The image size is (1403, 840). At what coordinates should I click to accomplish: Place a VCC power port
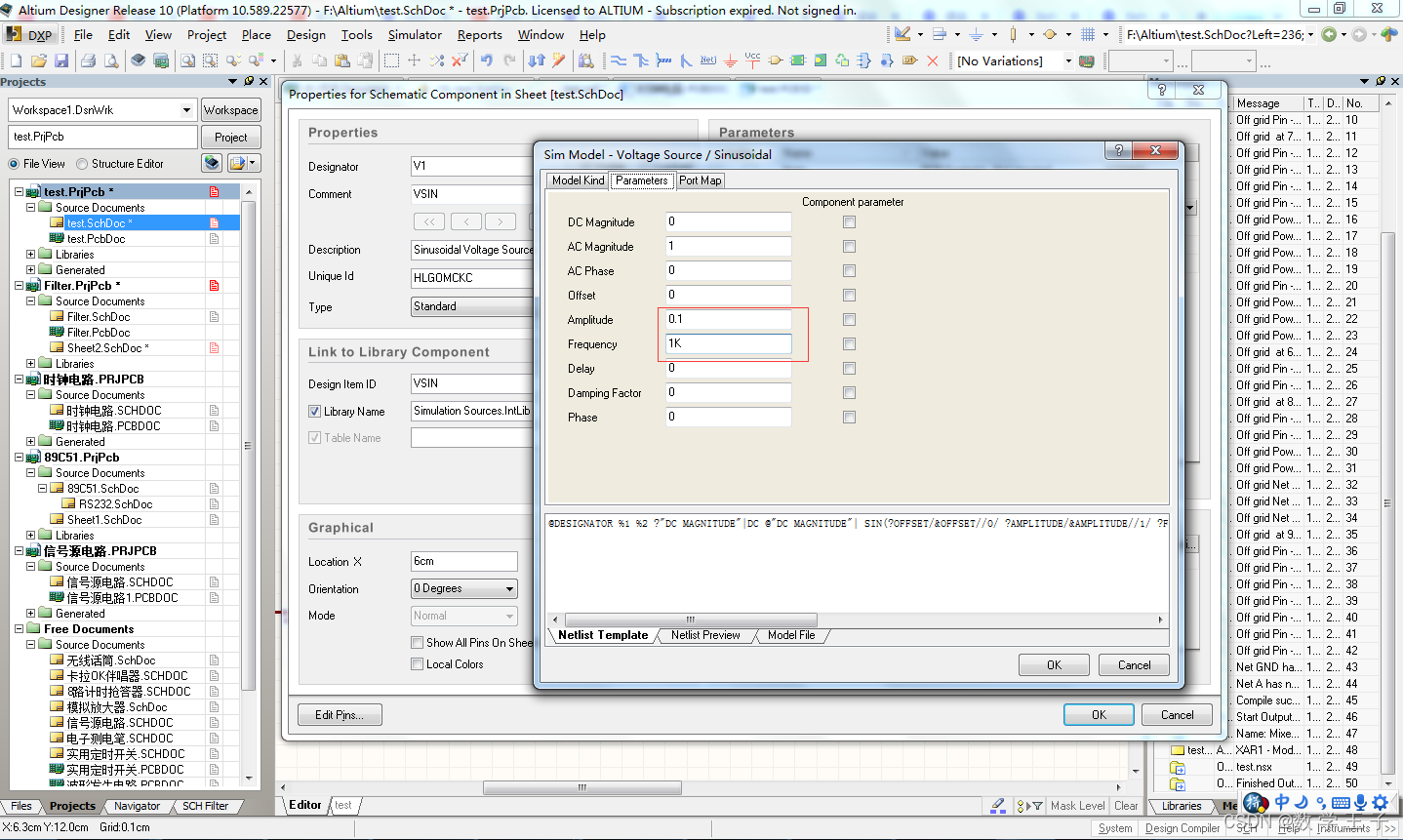pyautogui.click(x=752, y=60)
